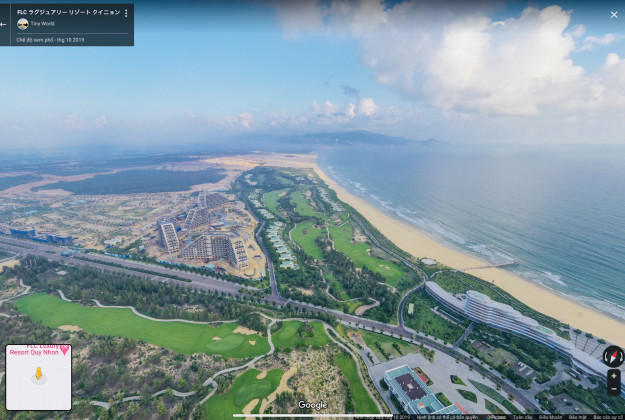Click the Chế độ xem phố date line
625x420 pixels.
click(x=50, y=39)
